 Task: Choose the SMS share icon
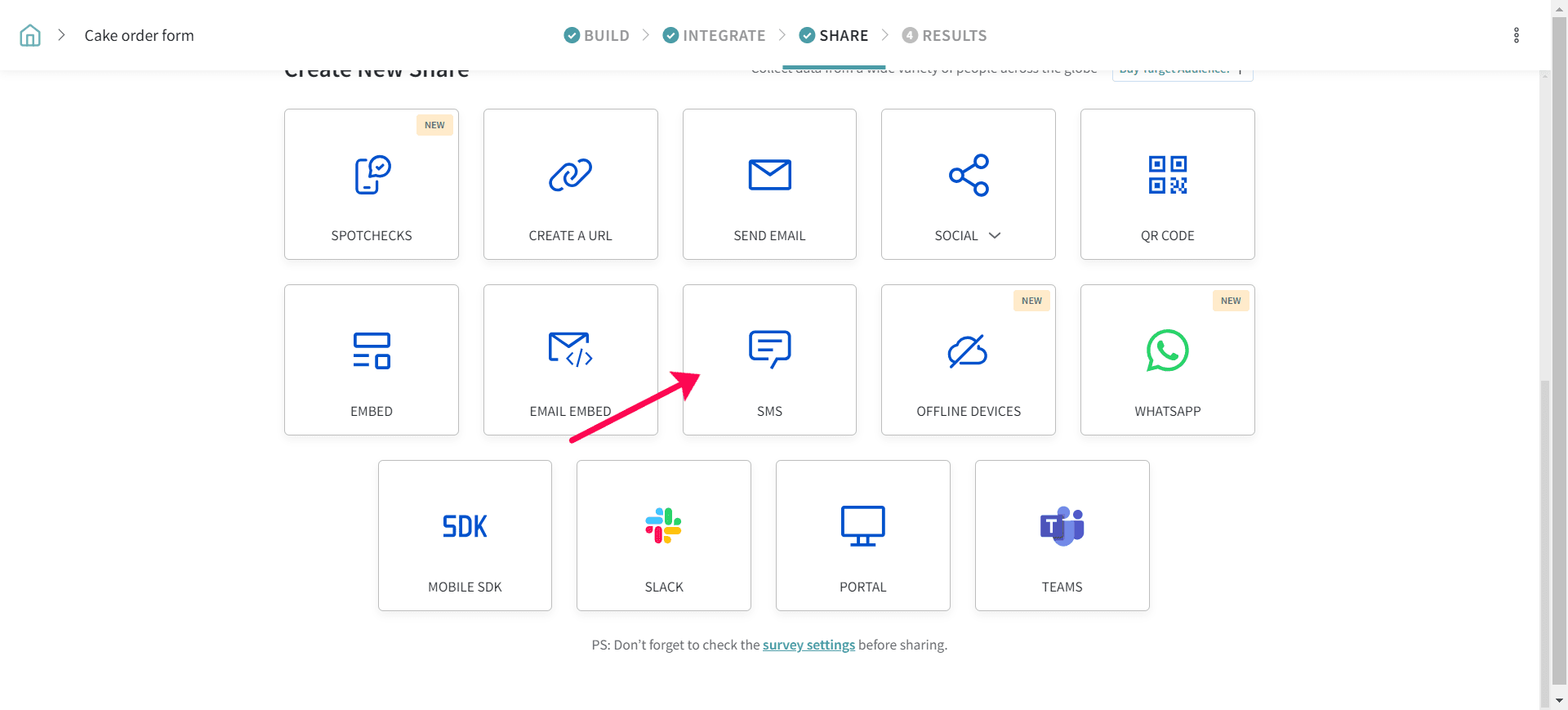(x=769, y=349)
